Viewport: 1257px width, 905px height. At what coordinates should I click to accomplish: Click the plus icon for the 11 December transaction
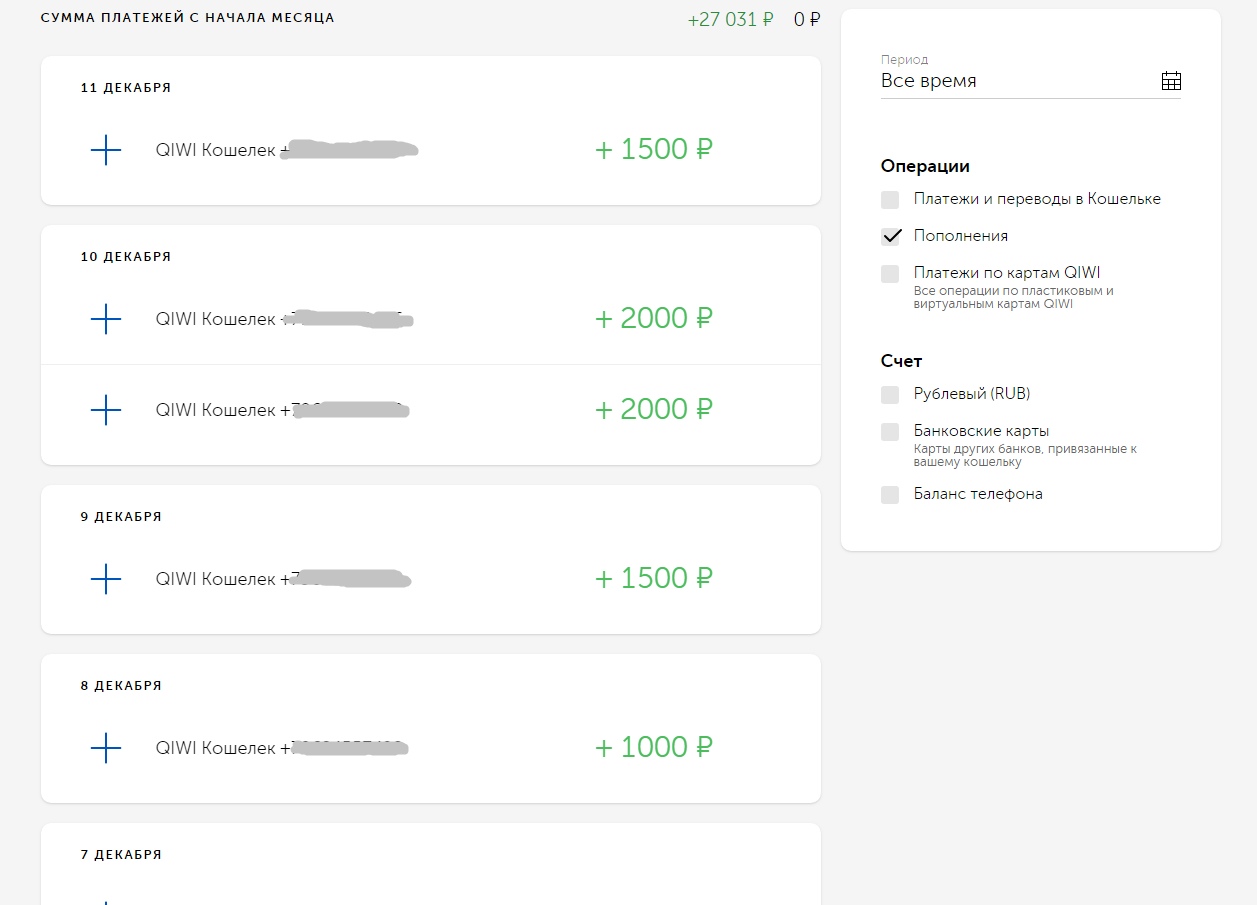tap(105, 150)
